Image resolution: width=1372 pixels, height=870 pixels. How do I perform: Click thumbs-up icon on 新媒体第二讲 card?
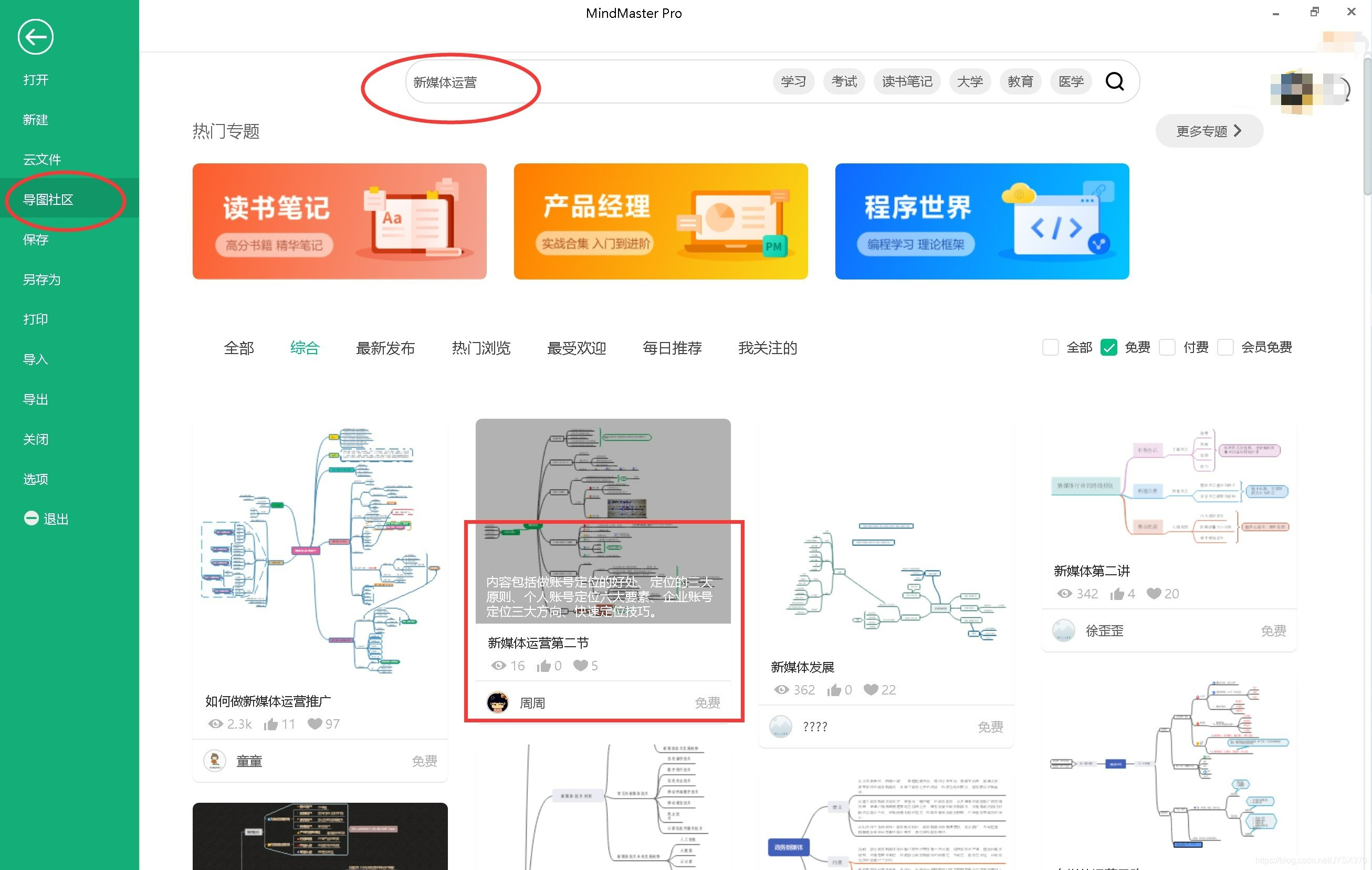pyautogui.click(x=1116, y=594)
